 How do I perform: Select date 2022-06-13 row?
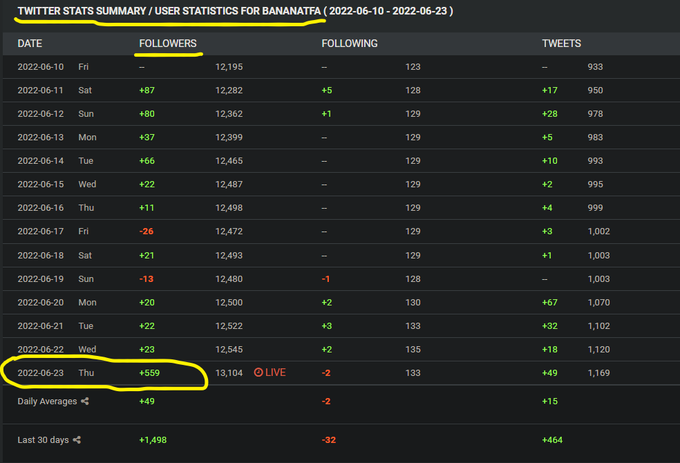(x=341, y=137)
